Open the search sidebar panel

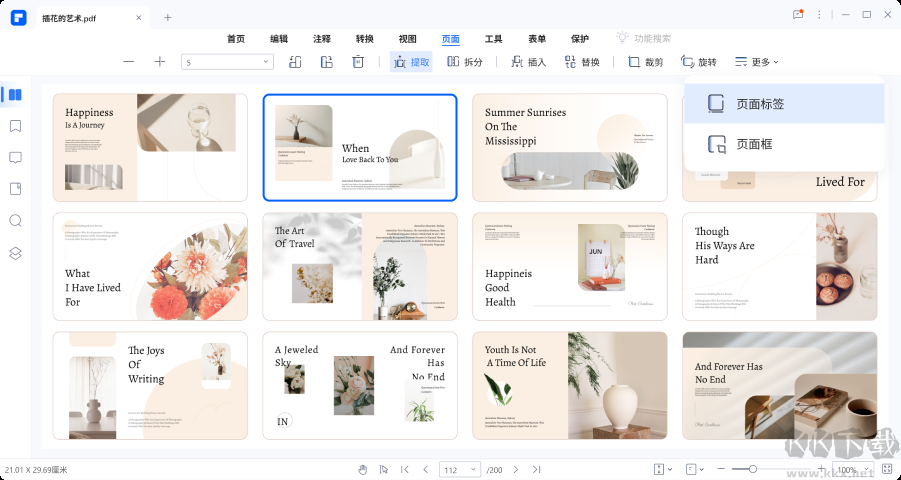pyautogui.click(x=16, y=221)
